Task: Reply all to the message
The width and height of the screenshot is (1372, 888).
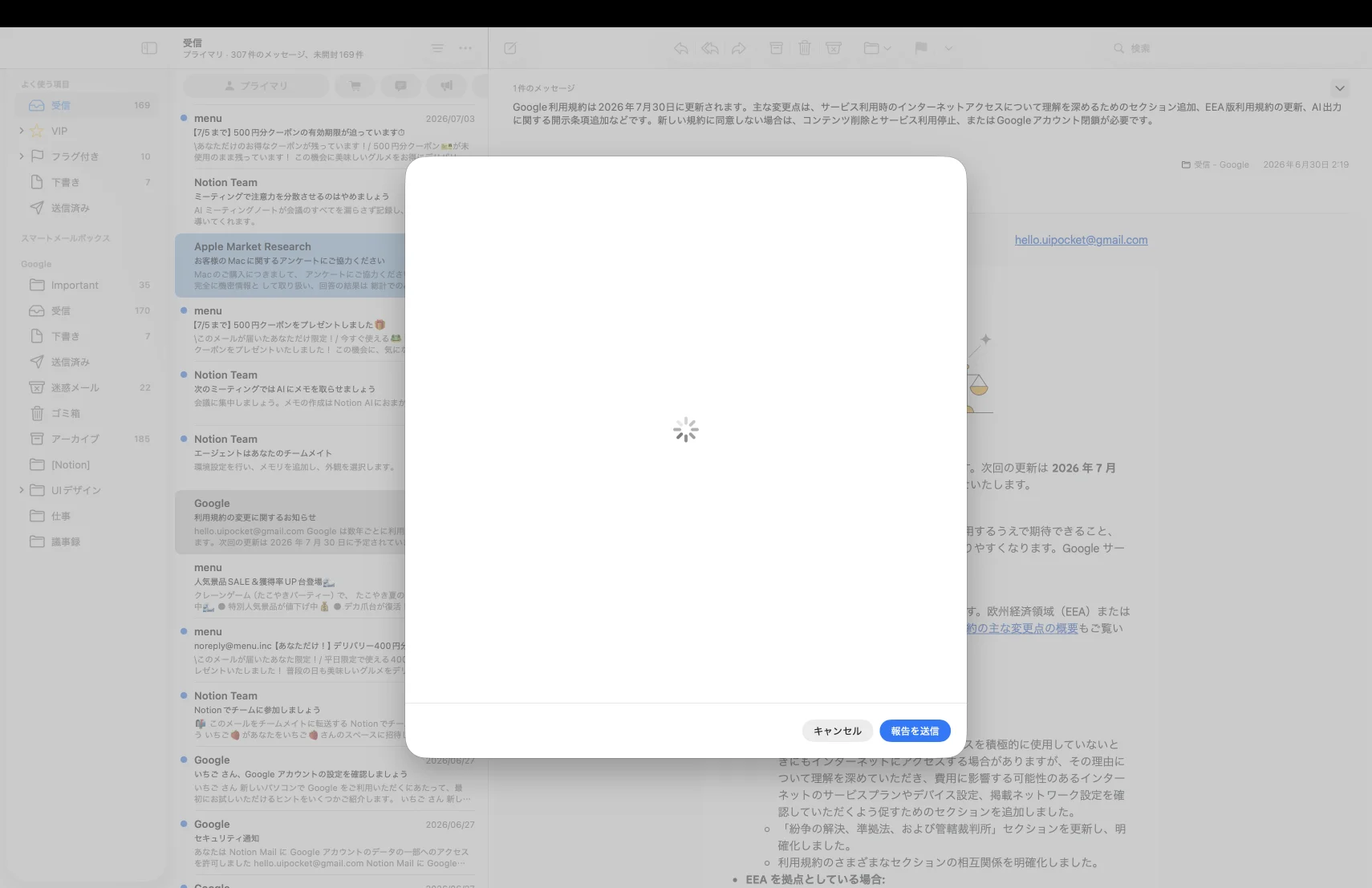Action: coord(710,48)
